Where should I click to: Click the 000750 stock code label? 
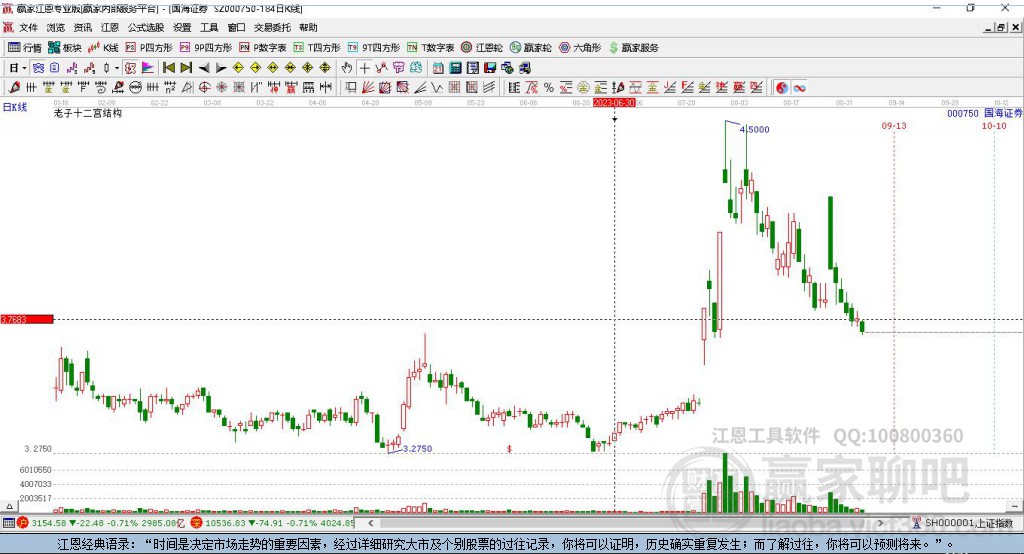(963, 114)
